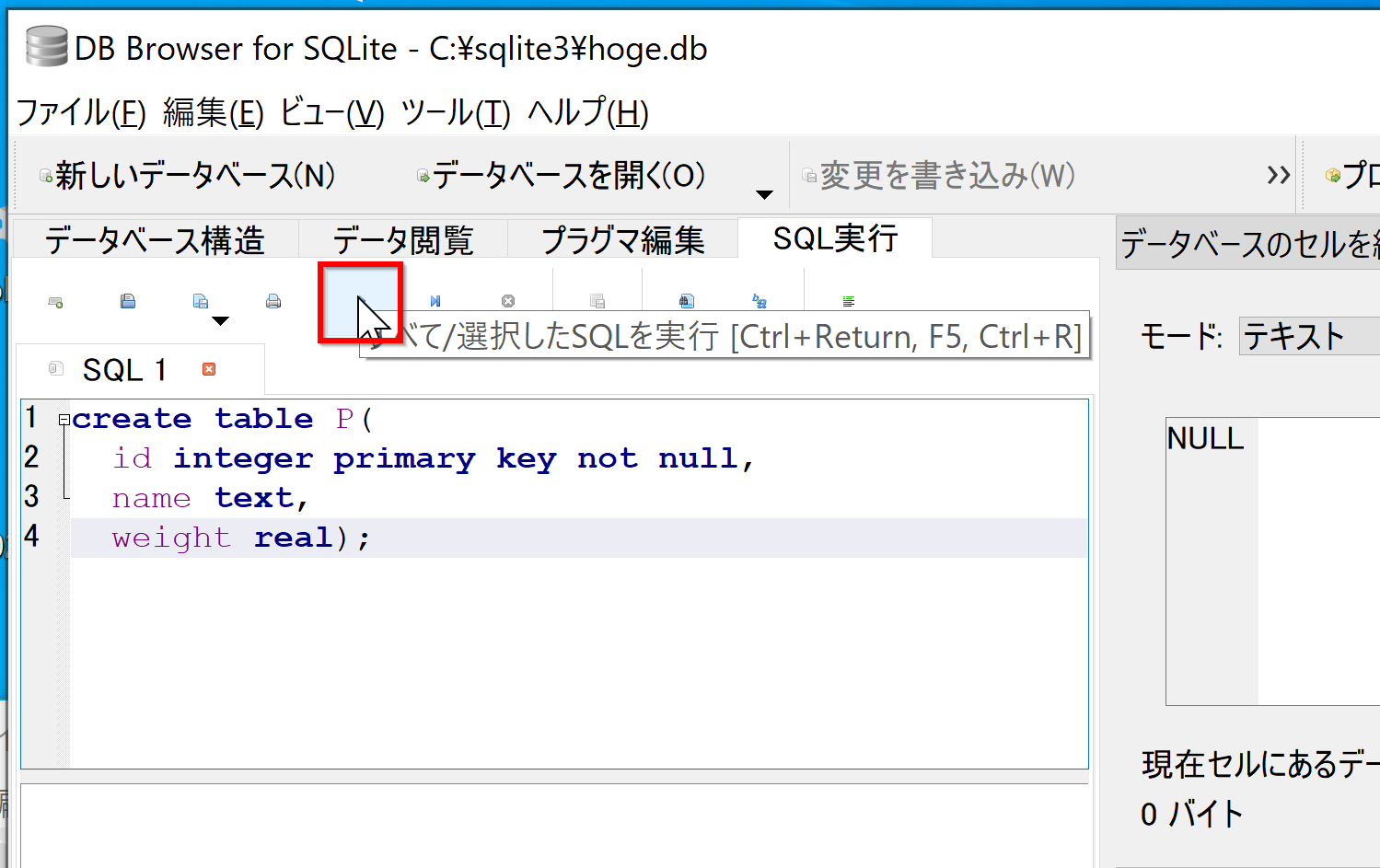Open the save SQL file dropdown arrow

click(220, 320)
